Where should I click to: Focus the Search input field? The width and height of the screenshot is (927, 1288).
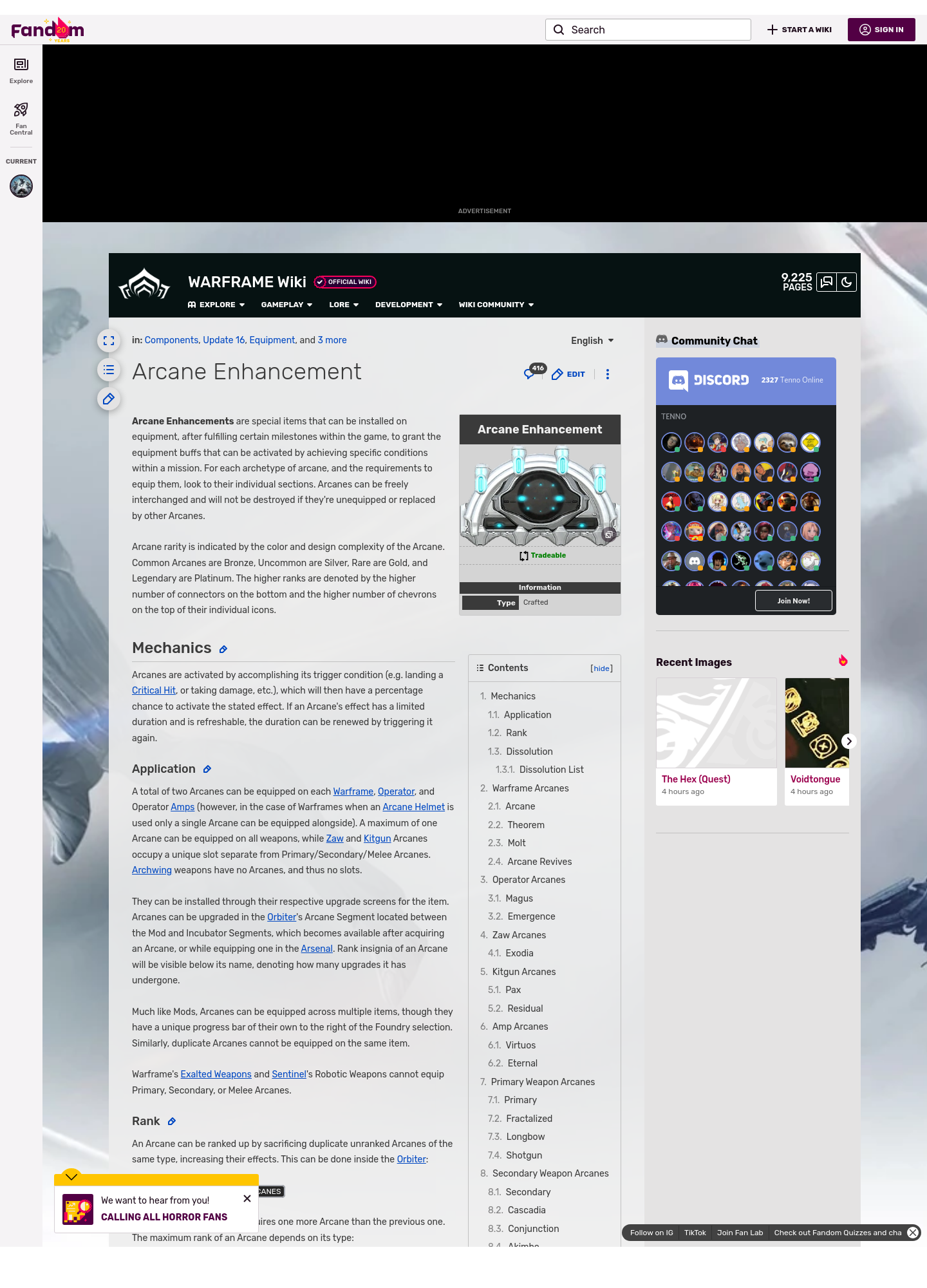648,30
